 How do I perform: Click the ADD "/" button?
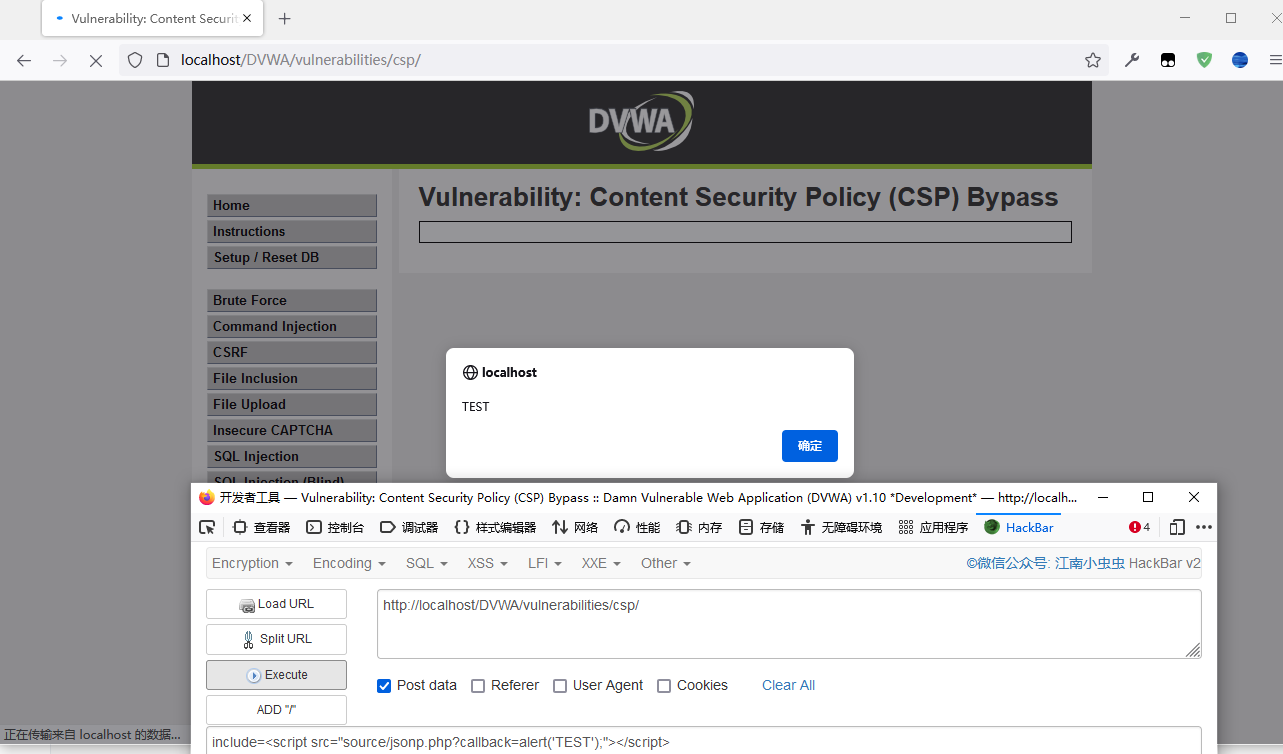pos(276,710)
